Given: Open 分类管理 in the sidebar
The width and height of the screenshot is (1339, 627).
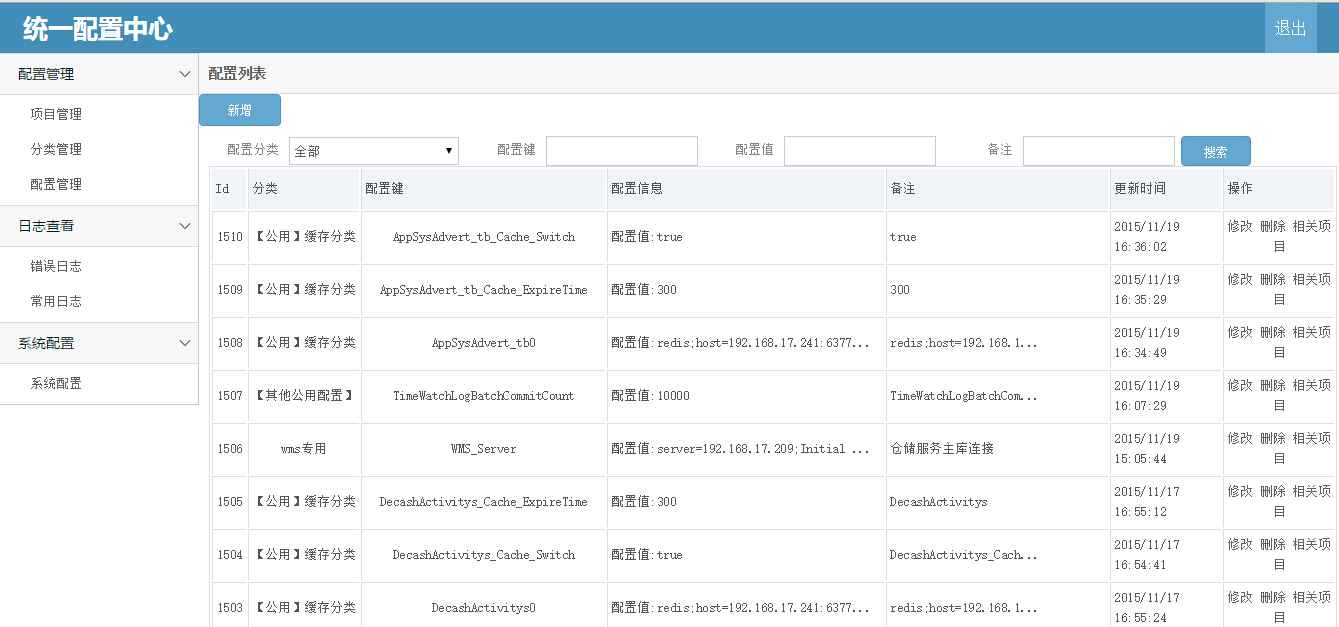Looking at the screenshot, I should click(56, 149).
